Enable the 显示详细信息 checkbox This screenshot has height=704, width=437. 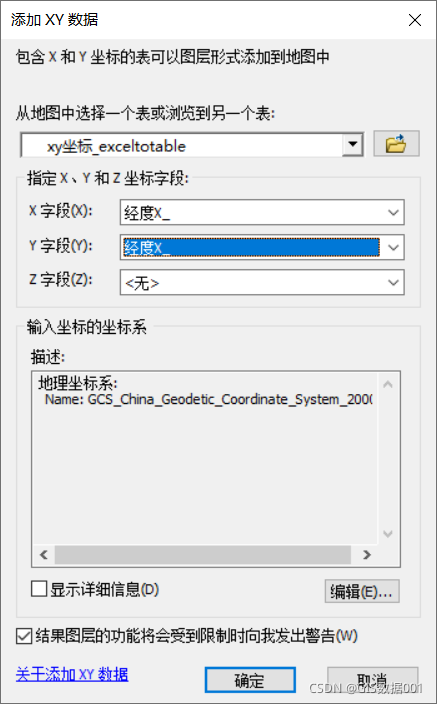point(39,589)
